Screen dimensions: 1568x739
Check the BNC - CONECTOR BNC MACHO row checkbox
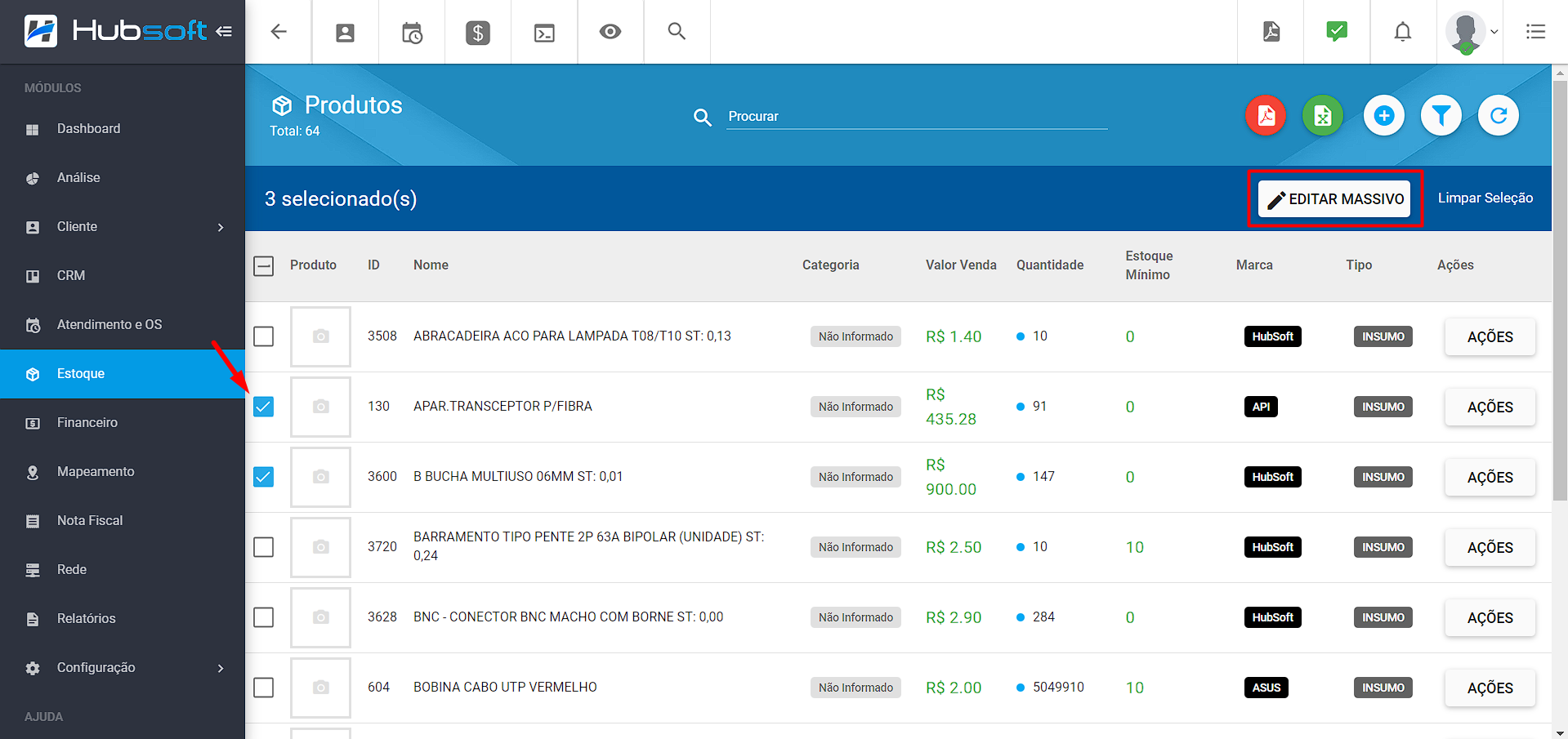tap(264, 617)
